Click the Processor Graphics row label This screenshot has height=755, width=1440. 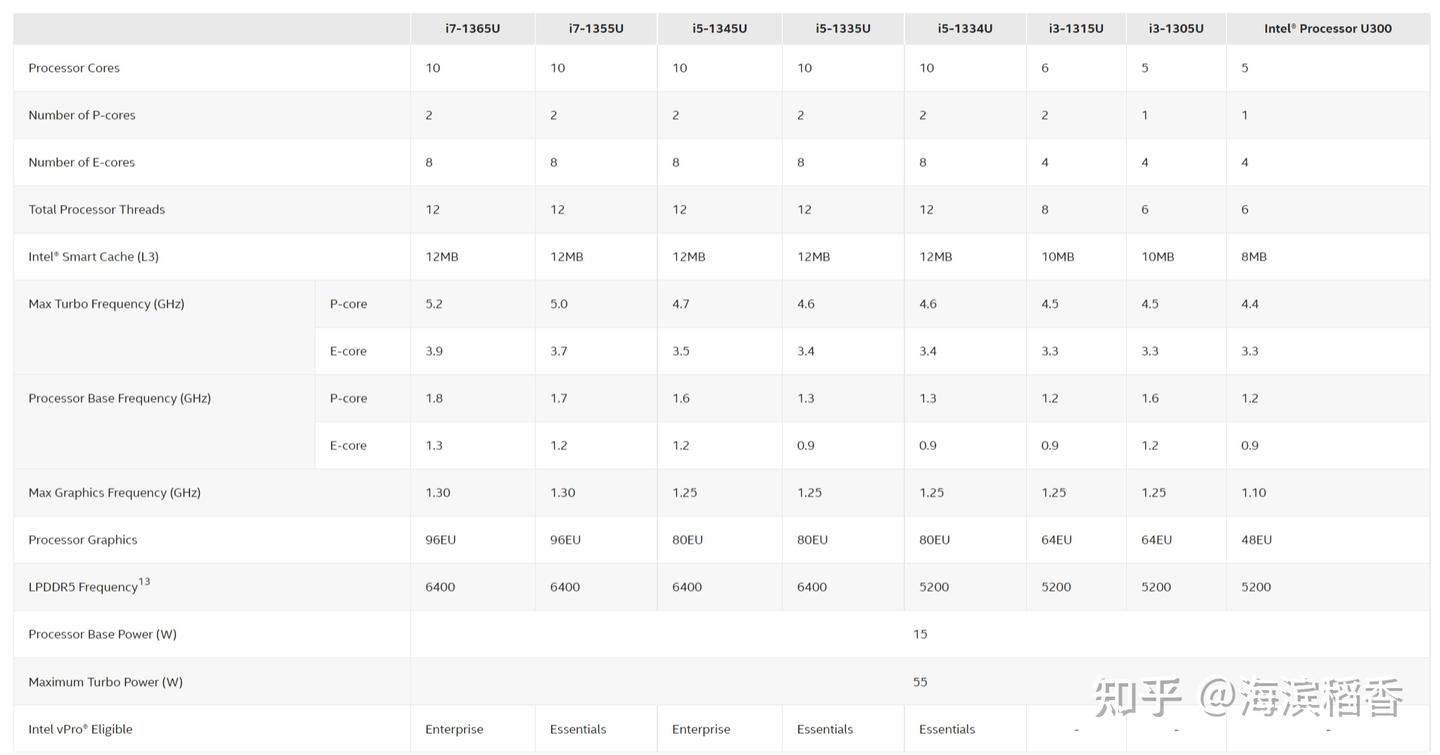[x=83, y=540]
